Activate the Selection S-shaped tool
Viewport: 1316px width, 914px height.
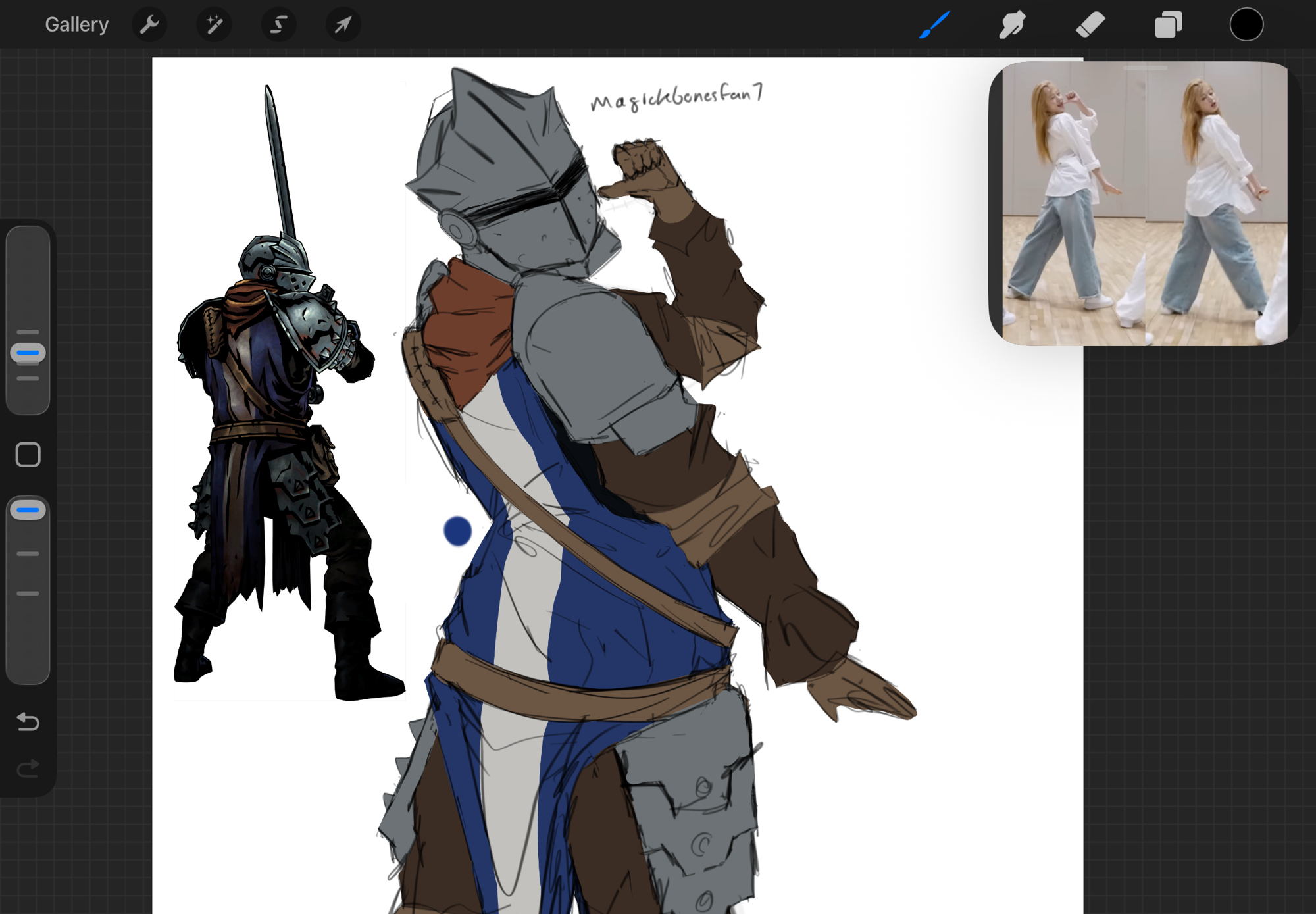[x=278, y=25]
